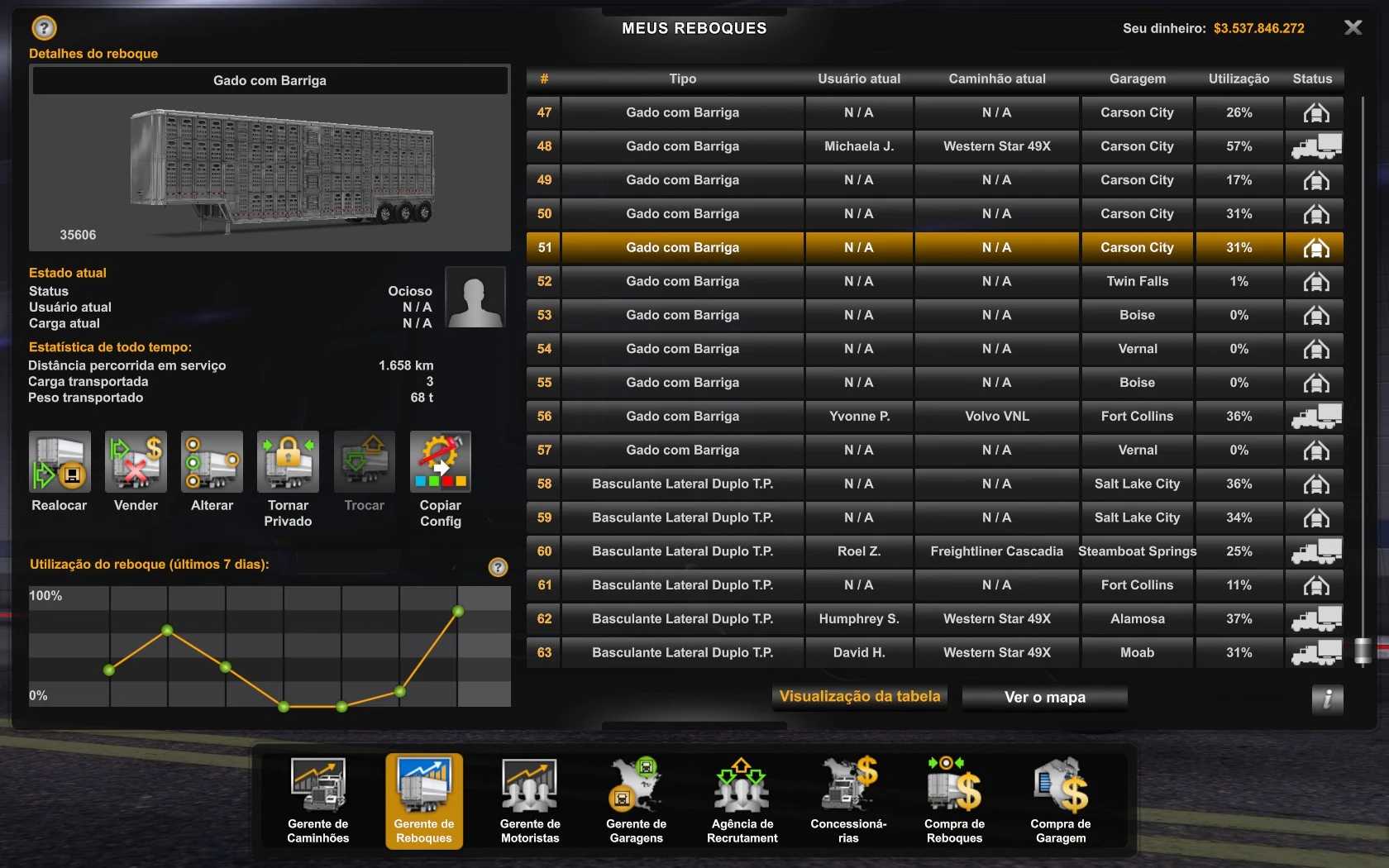
Task: Click the Tornar Privado padlock icon
Action: [x=288, y=462]
